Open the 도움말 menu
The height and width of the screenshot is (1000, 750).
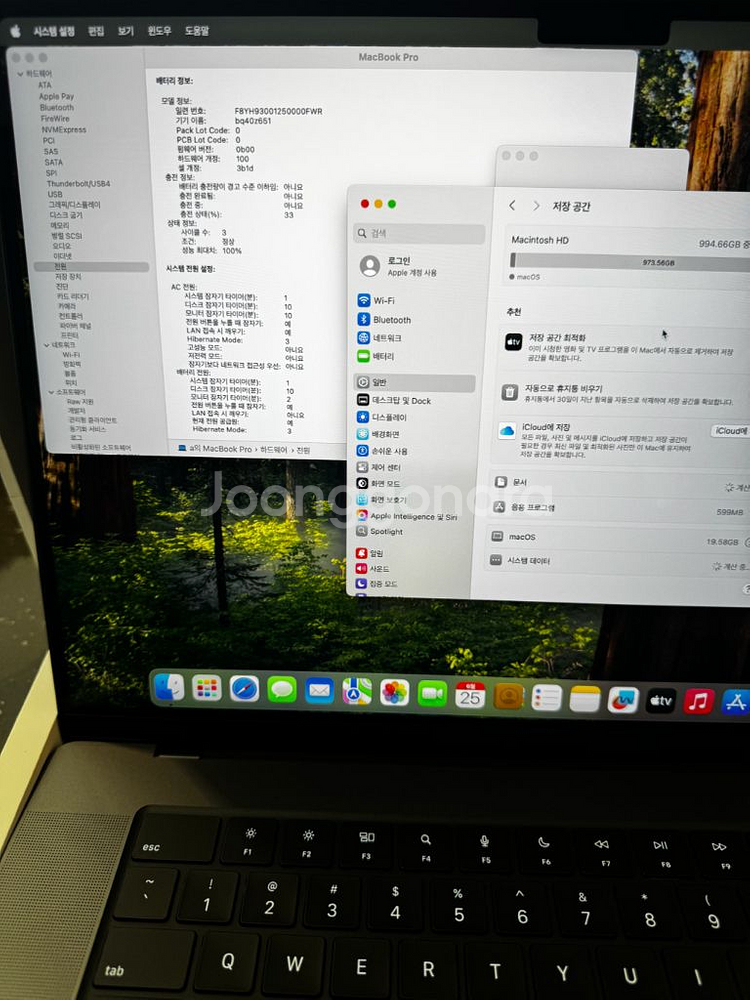pyautogui.click(x=196, y=31)
